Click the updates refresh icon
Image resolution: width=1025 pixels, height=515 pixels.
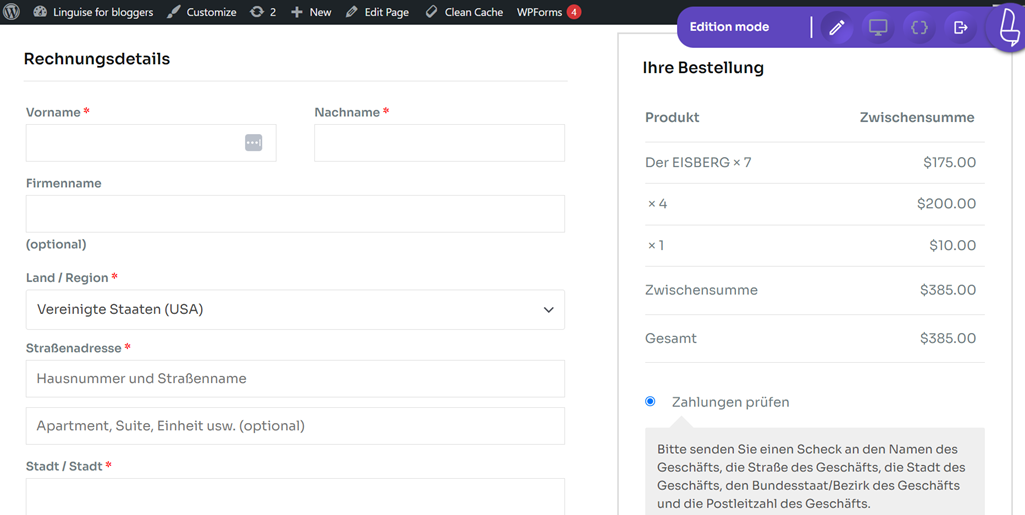(x=257, y=12)
